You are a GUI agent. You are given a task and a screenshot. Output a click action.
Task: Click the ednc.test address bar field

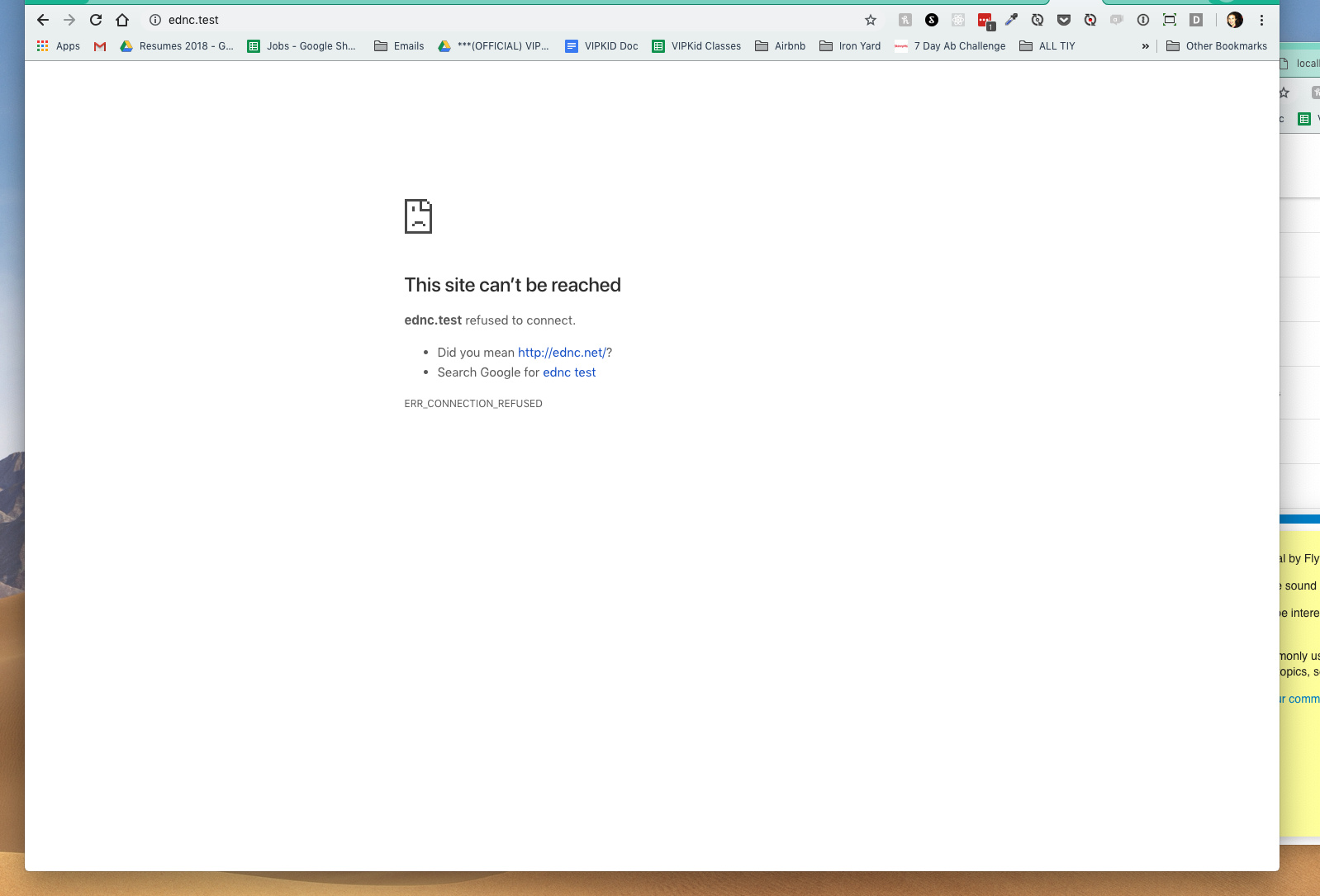(512, 20)
